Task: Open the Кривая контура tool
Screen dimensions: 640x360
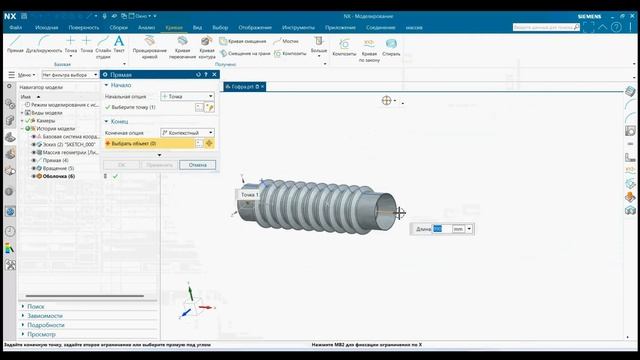Action: pyautogui.click(x=207, y=47)
